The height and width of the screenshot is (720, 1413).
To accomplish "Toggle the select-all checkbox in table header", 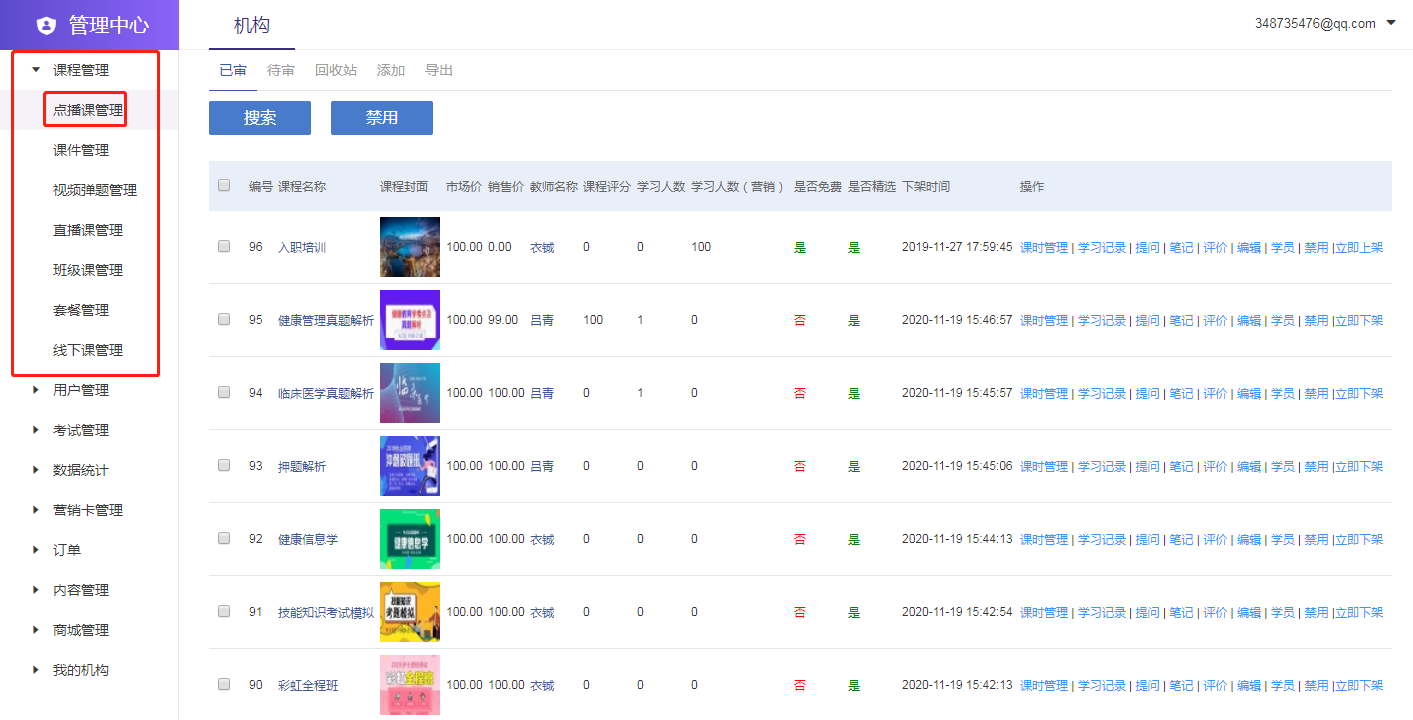I will [224, 185].
